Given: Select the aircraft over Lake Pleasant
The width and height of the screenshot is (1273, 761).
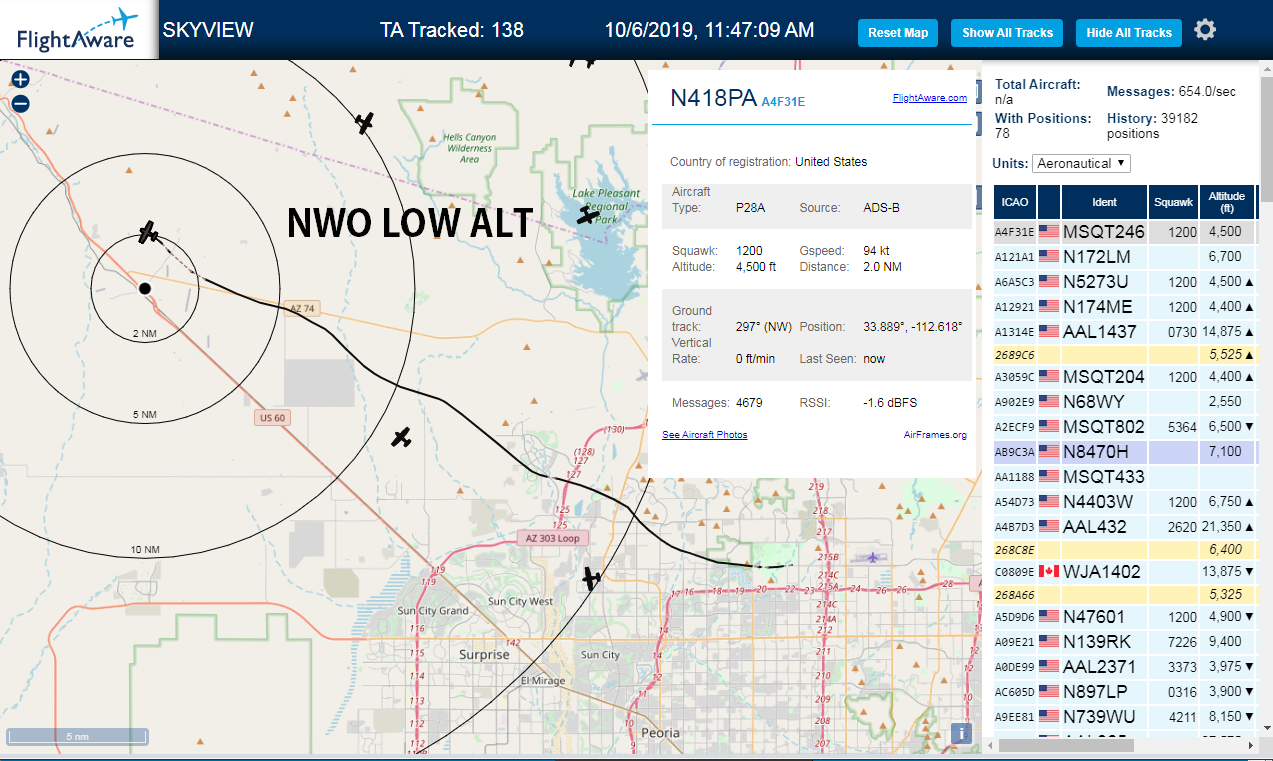Looking at the screenshot, I should (x=588, y=214).
